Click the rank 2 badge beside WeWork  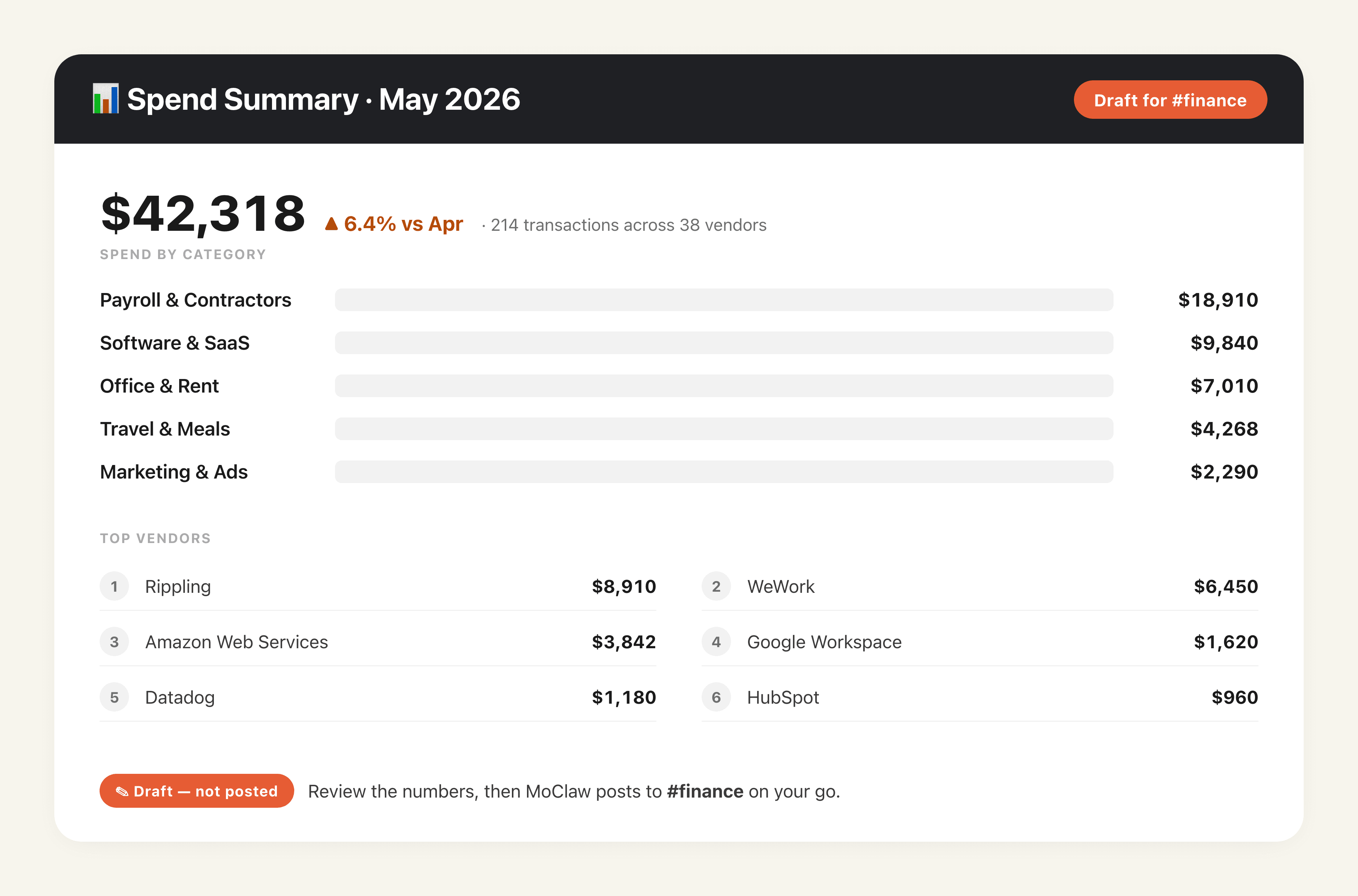[x=716, y=586]
